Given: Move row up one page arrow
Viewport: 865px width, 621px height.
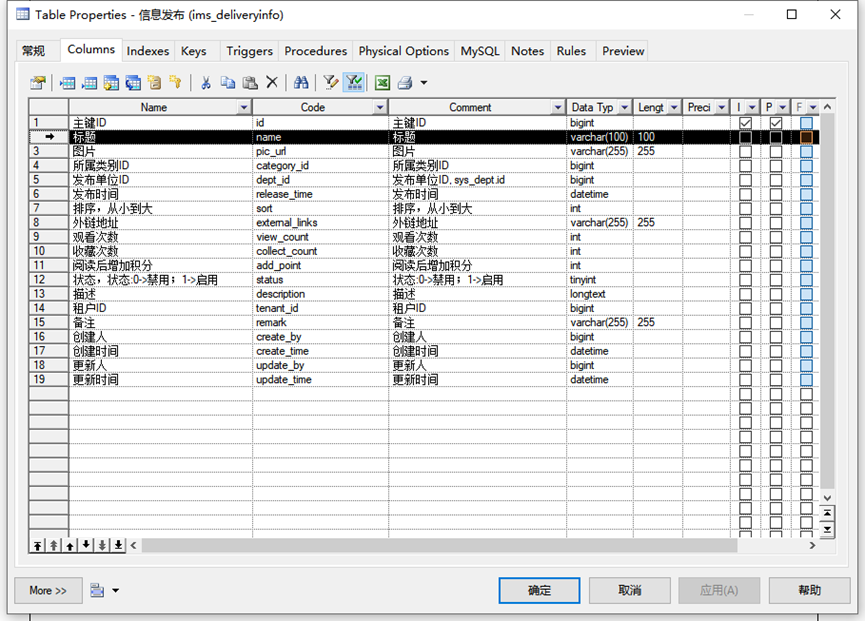Looking at the screenshot, I should 54,545.
